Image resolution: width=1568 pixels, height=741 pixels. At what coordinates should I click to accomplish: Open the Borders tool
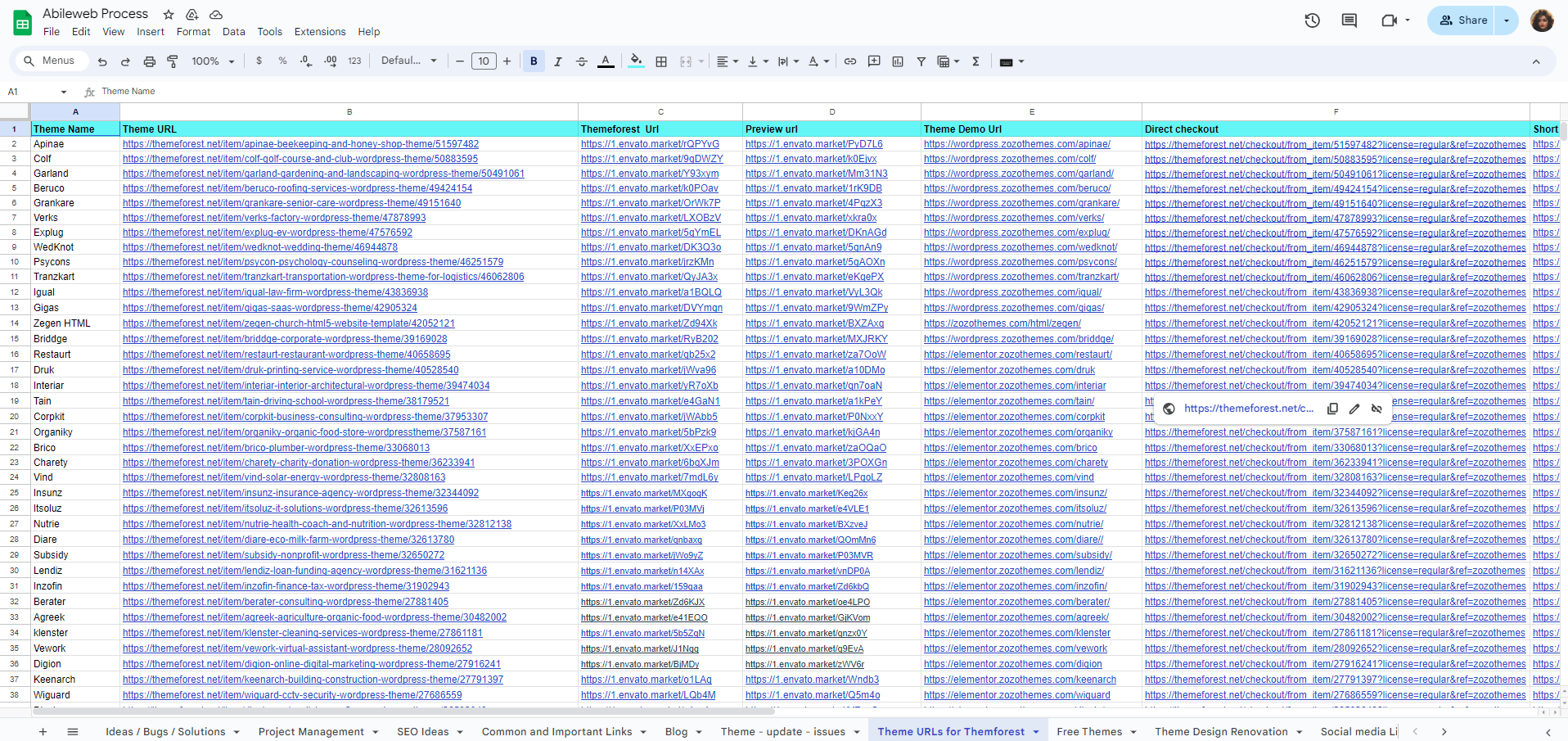tap(661, 61)
